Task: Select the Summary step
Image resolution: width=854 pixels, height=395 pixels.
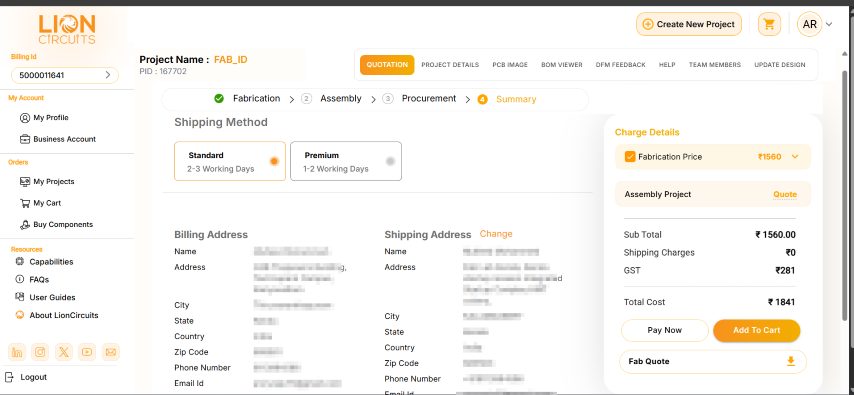Action: (x=516, y=99)
